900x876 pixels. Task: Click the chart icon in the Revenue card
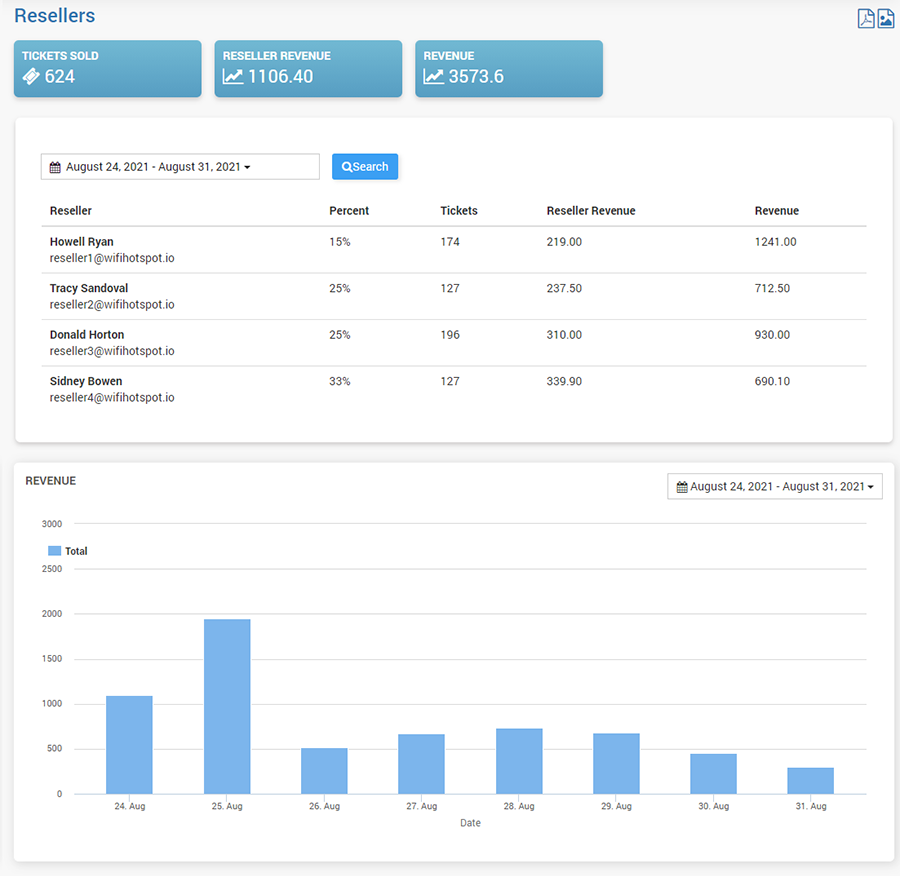point(433,76)
